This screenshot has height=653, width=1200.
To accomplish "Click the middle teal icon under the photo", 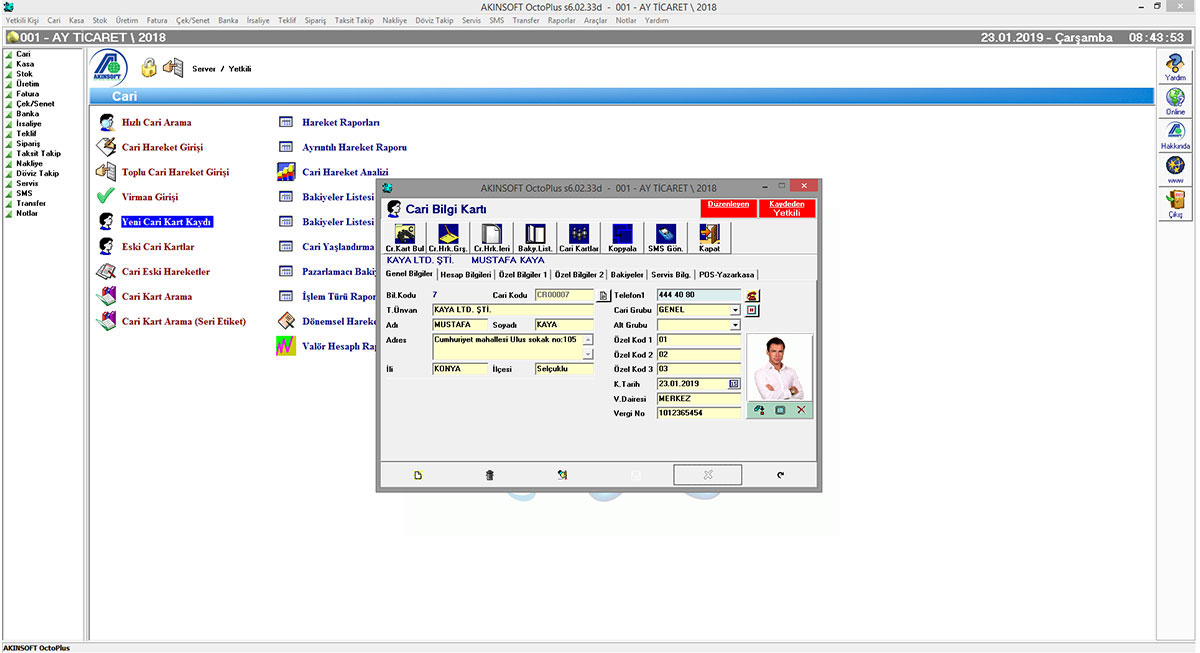I will 780,410.
